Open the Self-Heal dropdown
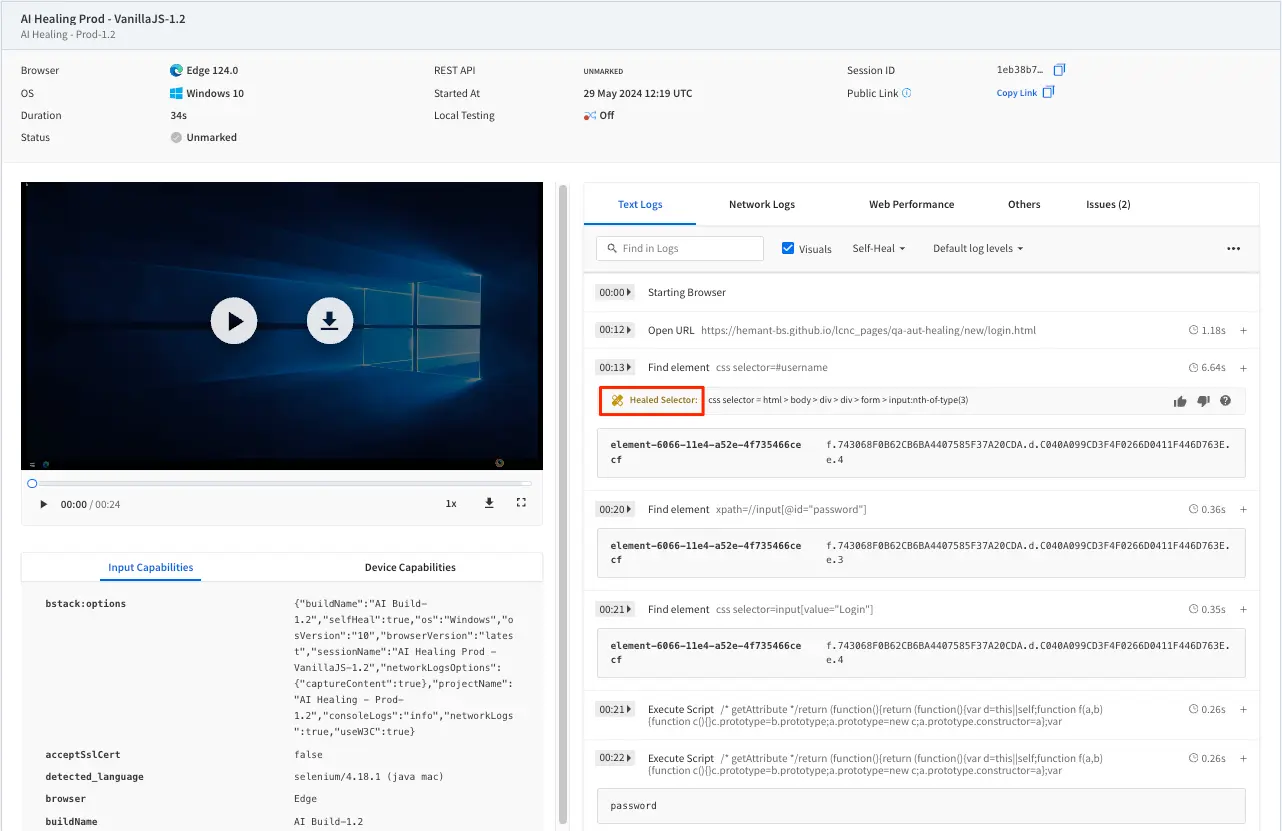 pos(878,249)
